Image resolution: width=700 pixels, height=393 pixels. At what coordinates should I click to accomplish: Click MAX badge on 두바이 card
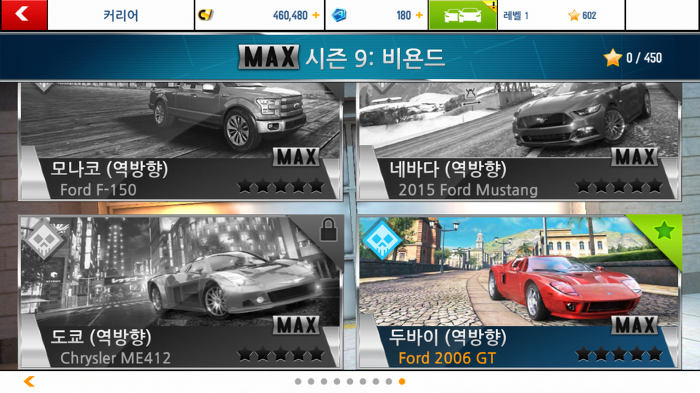pyautogui.click(x=634, y=325)
